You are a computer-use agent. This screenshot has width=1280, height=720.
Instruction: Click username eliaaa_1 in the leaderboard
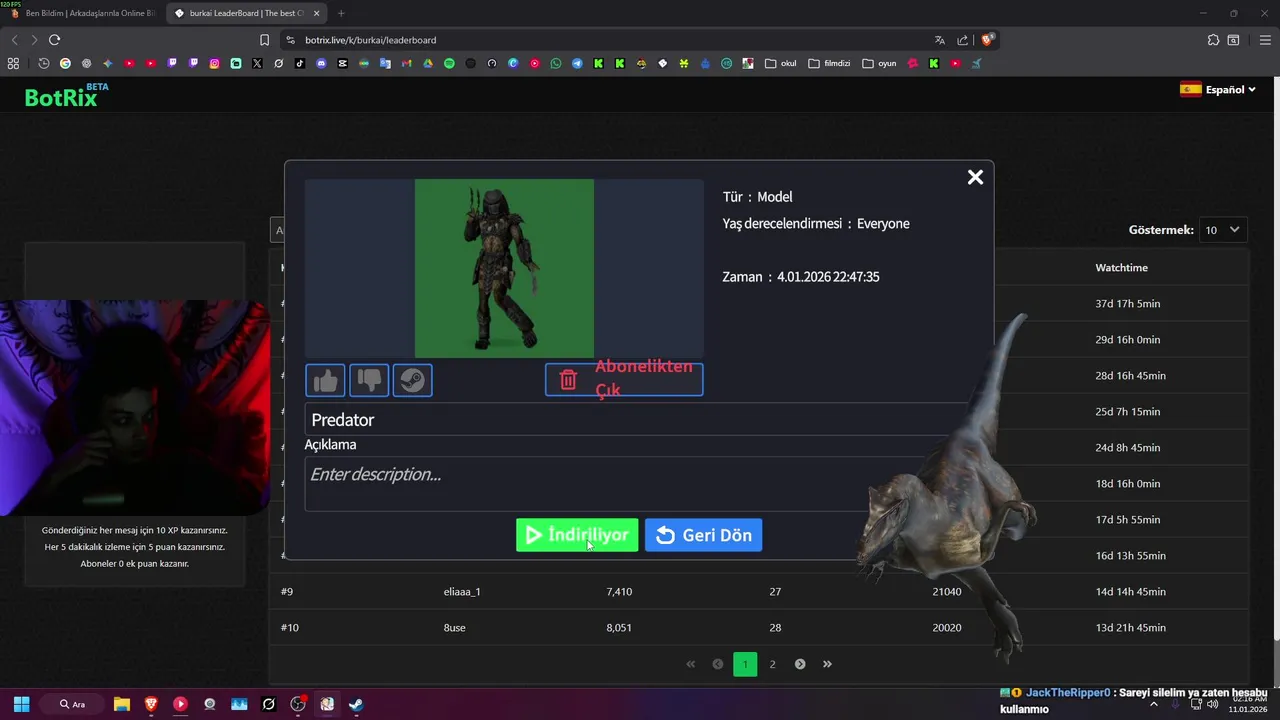tap(462, 592)
